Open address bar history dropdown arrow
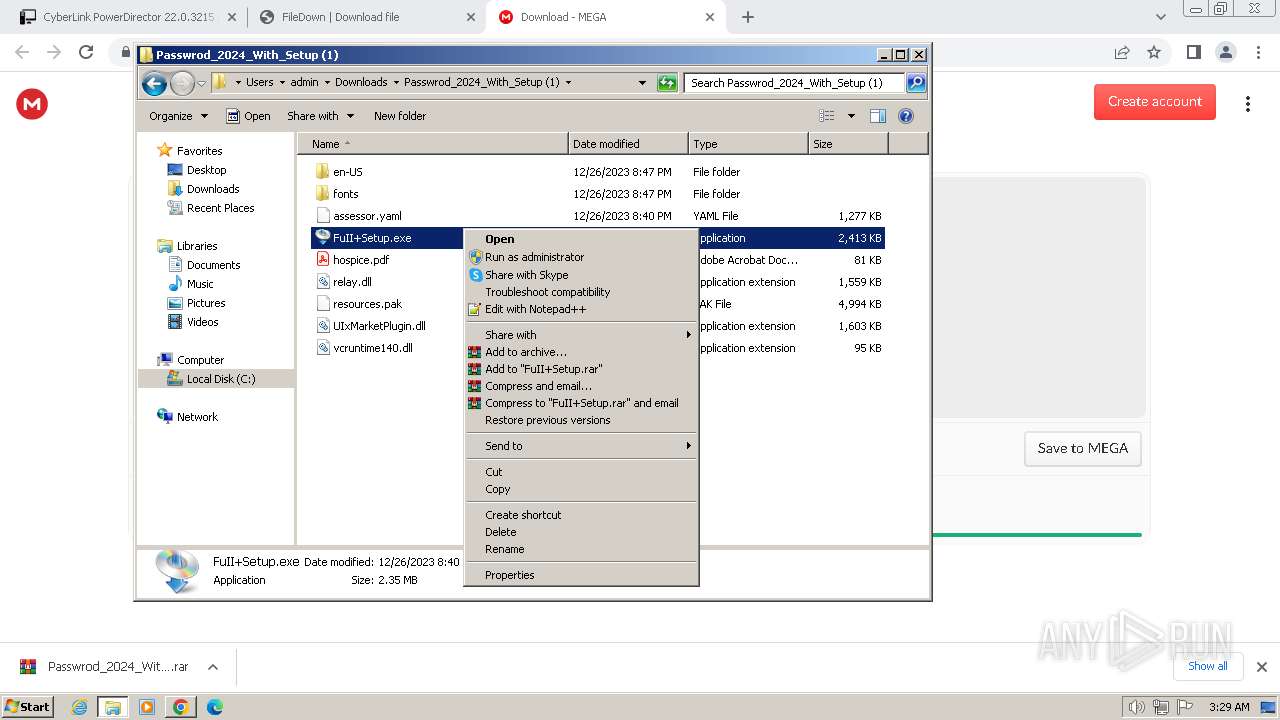This screenshot has width=1280, height=720. pyautogui.click(x=642, y=83)
